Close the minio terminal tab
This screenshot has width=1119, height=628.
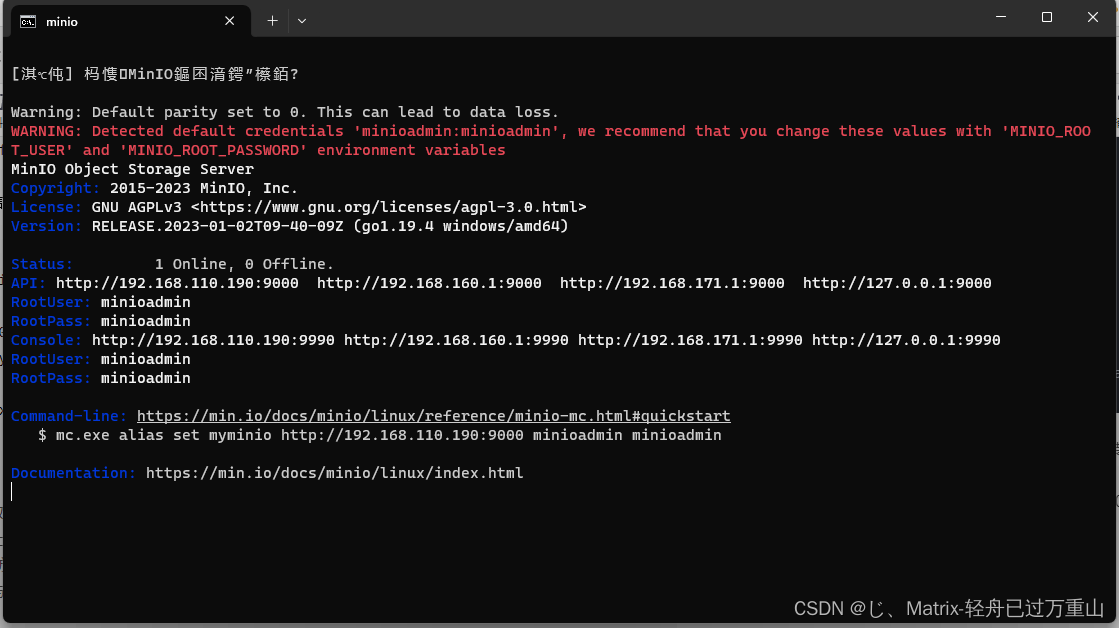click(229, 20)
